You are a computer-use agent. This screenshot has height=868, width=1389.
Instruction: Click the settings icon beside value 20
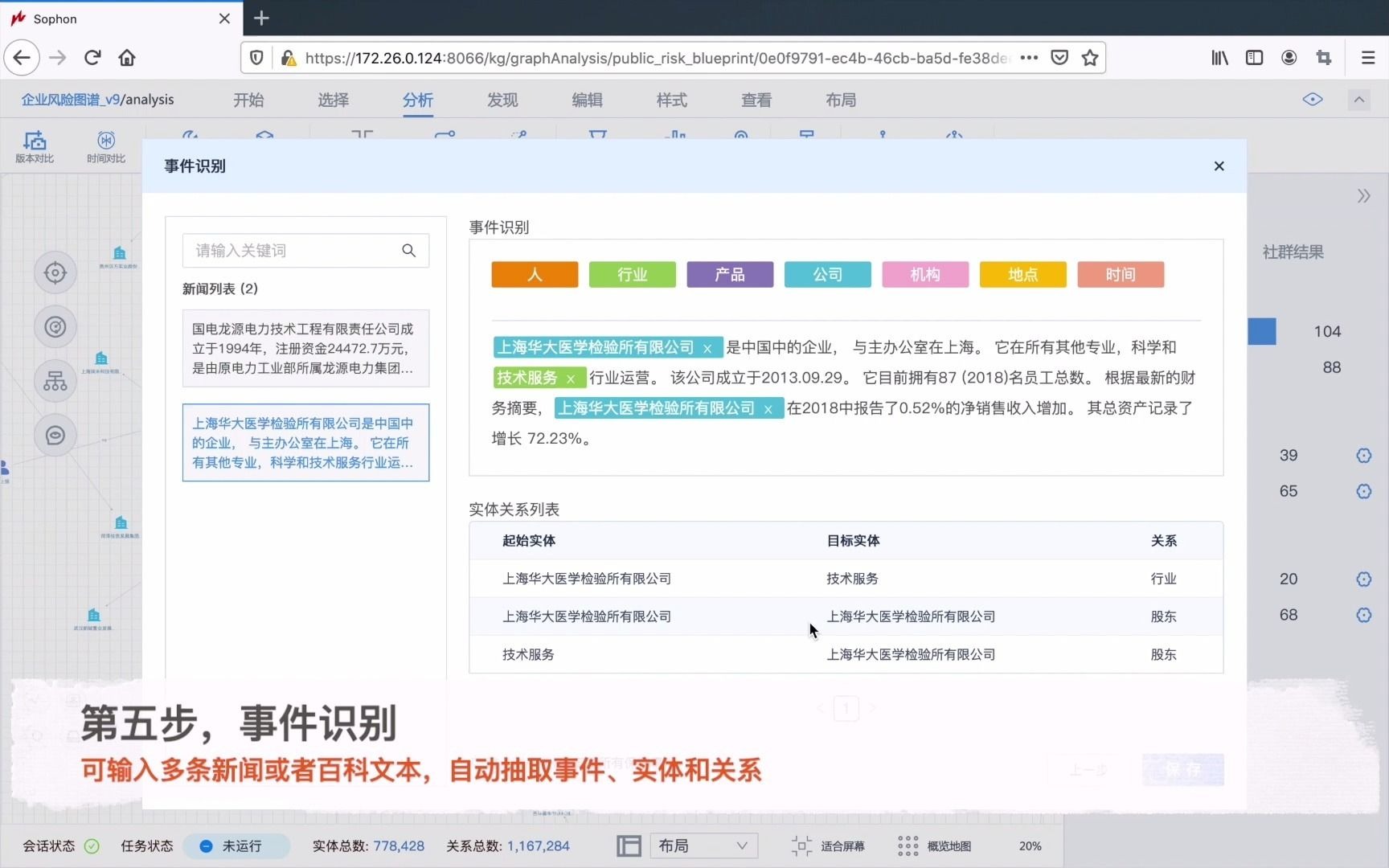(x=1364, y=579)
